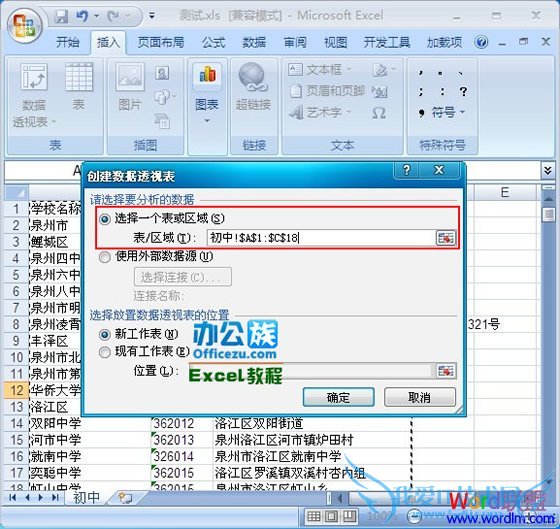This screenshot has height=529, width=560.
Task: Select the 开发工具 ribbon tab
Action: (x=387, y=43)
